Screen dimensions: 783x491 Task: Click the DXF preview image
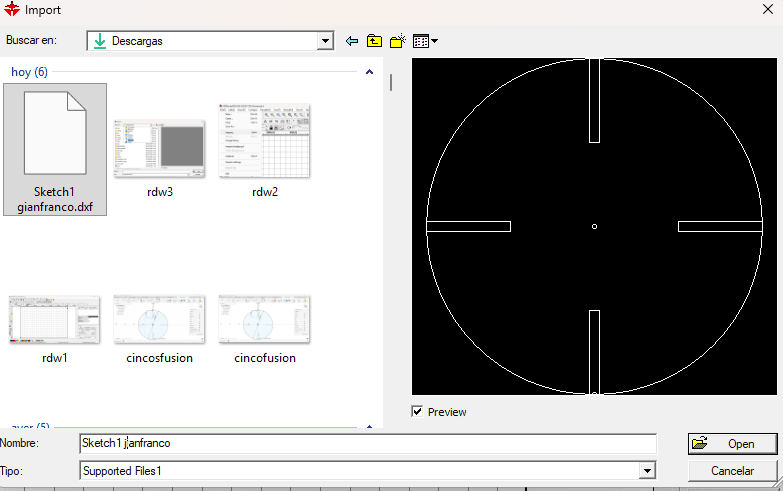[x=594, y=226]
